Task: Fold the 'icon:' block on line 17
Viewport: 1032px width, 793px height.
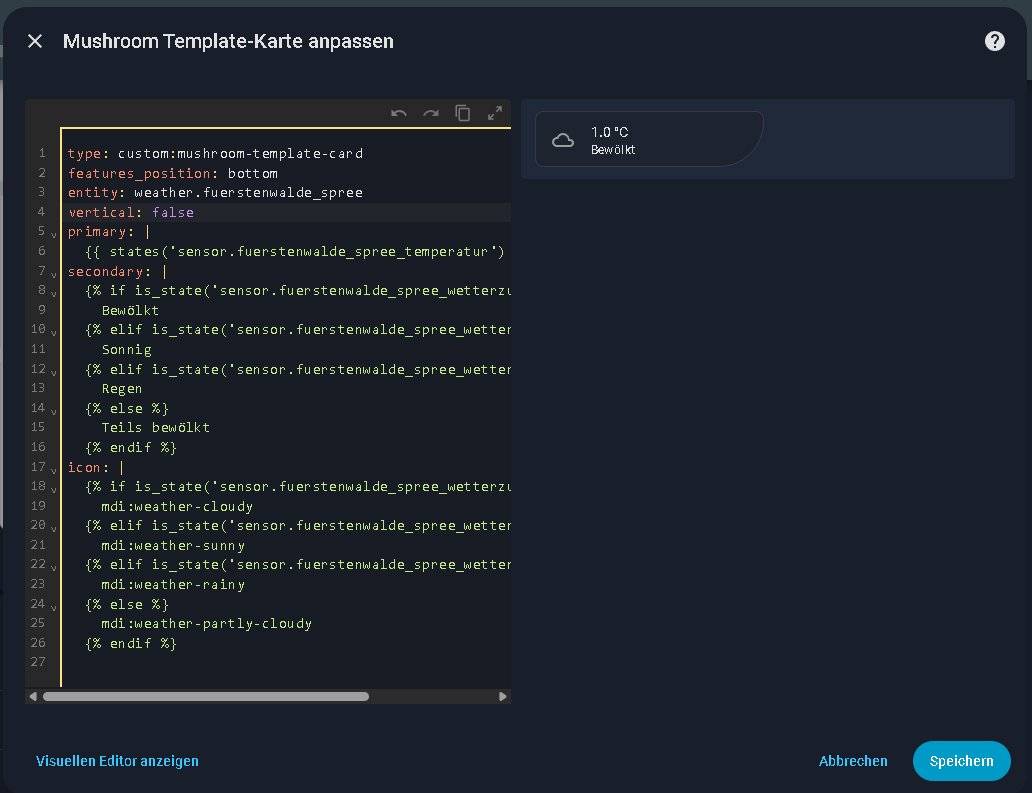Action: pos(53,469)
